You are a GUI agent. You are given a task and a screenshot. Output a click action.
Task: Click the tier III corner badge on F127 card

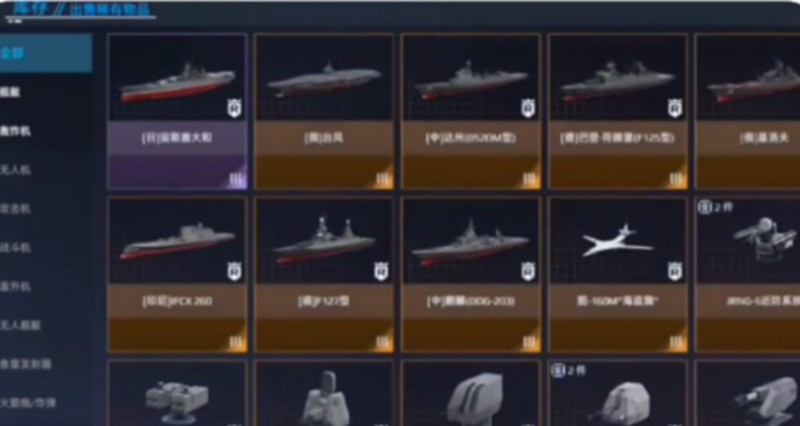383,342
